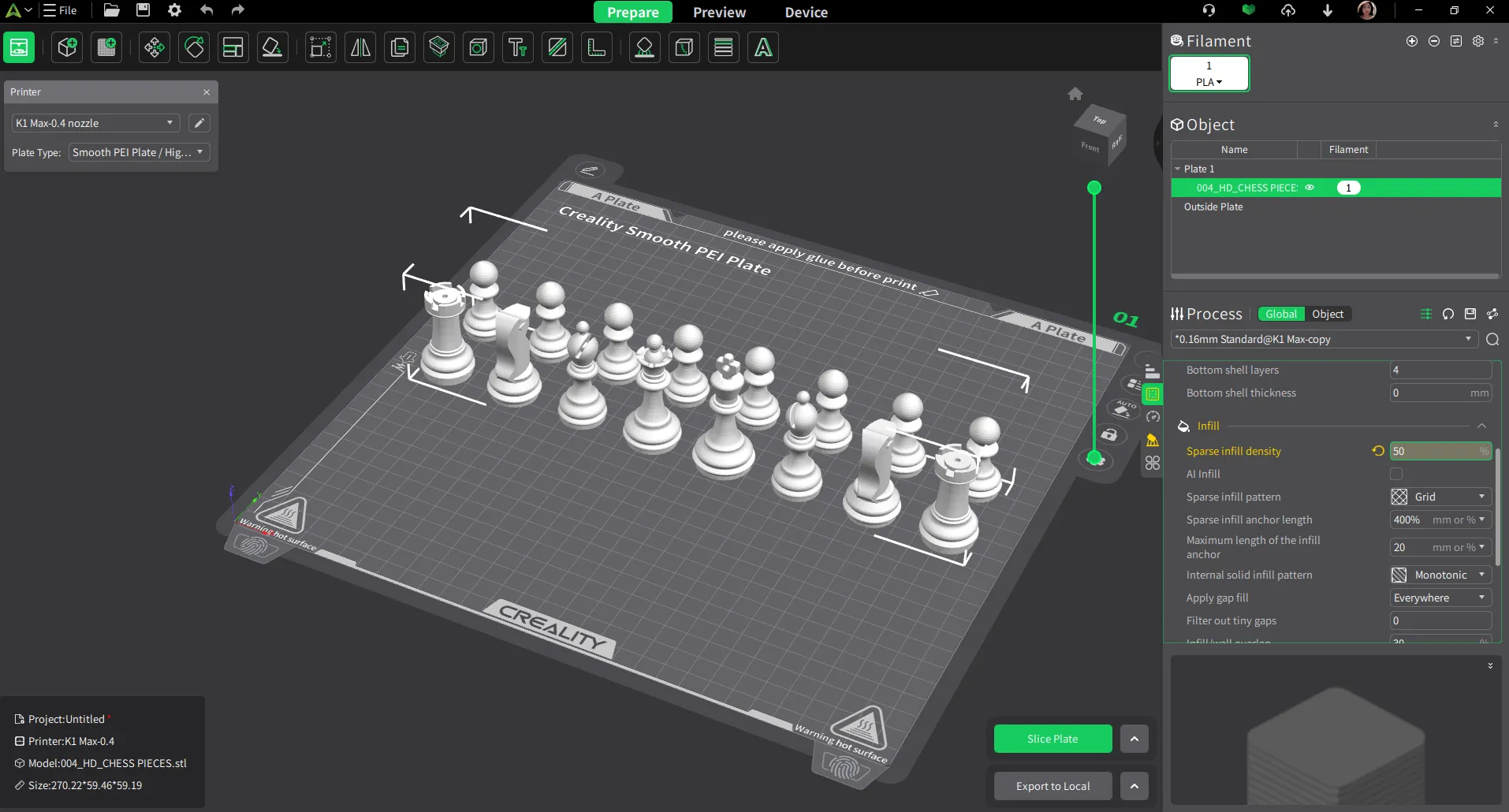Viewport: 1509px width, 812px height.
Task: Select the Measure L-ruler tool
Action: pyautogui.click(x=597, y=47)
